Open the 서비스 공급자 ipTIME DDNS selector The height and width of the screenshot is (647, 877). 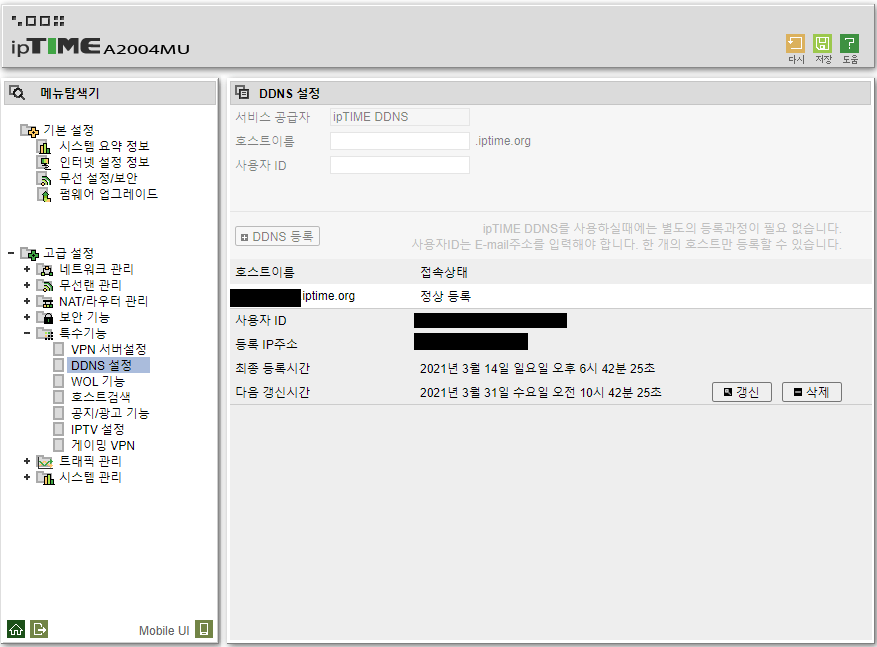(399, 117)
